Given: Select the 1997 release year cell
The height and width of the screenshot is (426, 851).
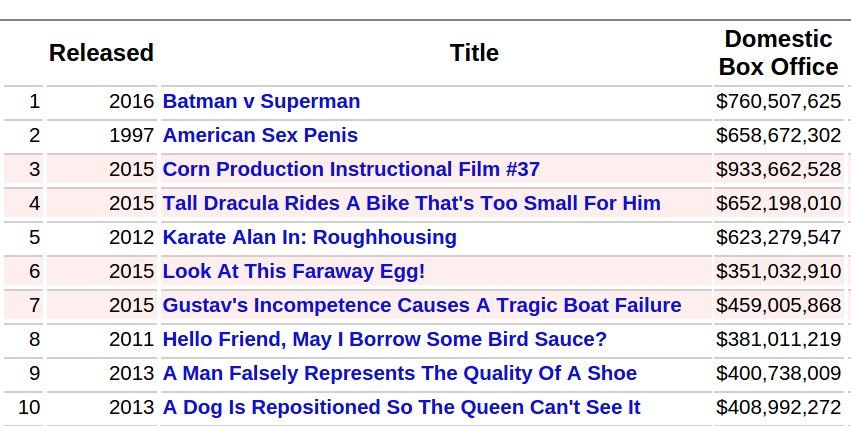Looking at the screenshot, I should [132, 135].
